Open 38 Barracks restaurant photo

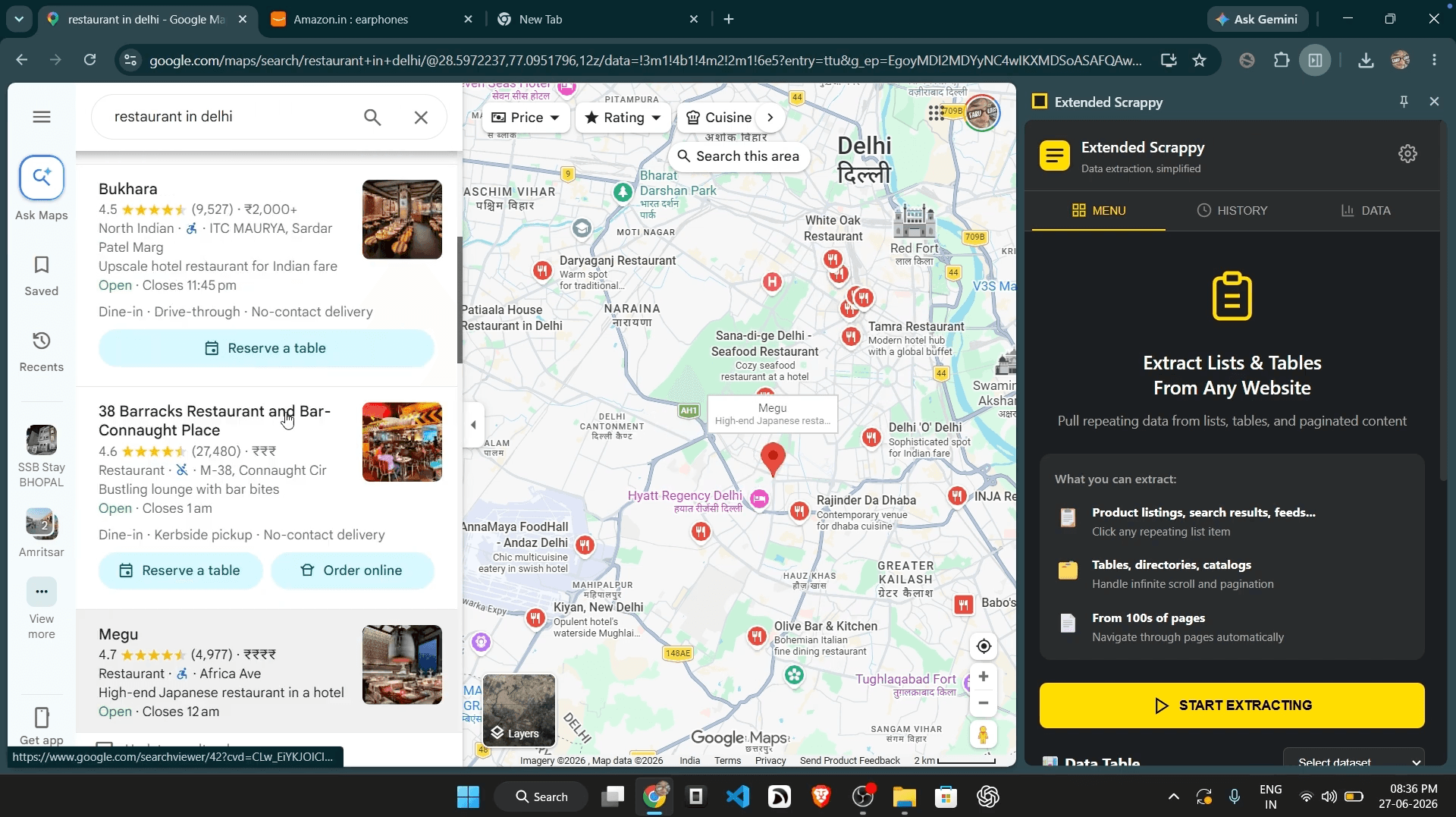[x=402, y=442]
